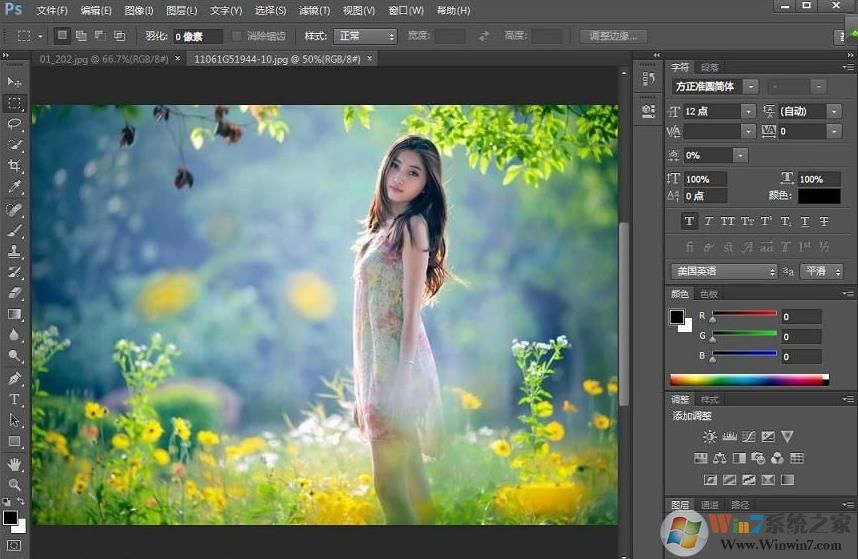
Task: Select the Eraser tool
Action: click(14, 293)
